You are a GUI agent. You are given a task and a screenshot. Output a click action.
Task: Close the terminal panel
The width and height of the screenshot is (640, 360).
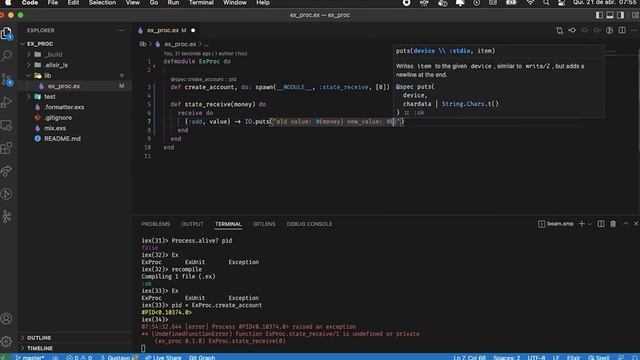tap(636, 224)
